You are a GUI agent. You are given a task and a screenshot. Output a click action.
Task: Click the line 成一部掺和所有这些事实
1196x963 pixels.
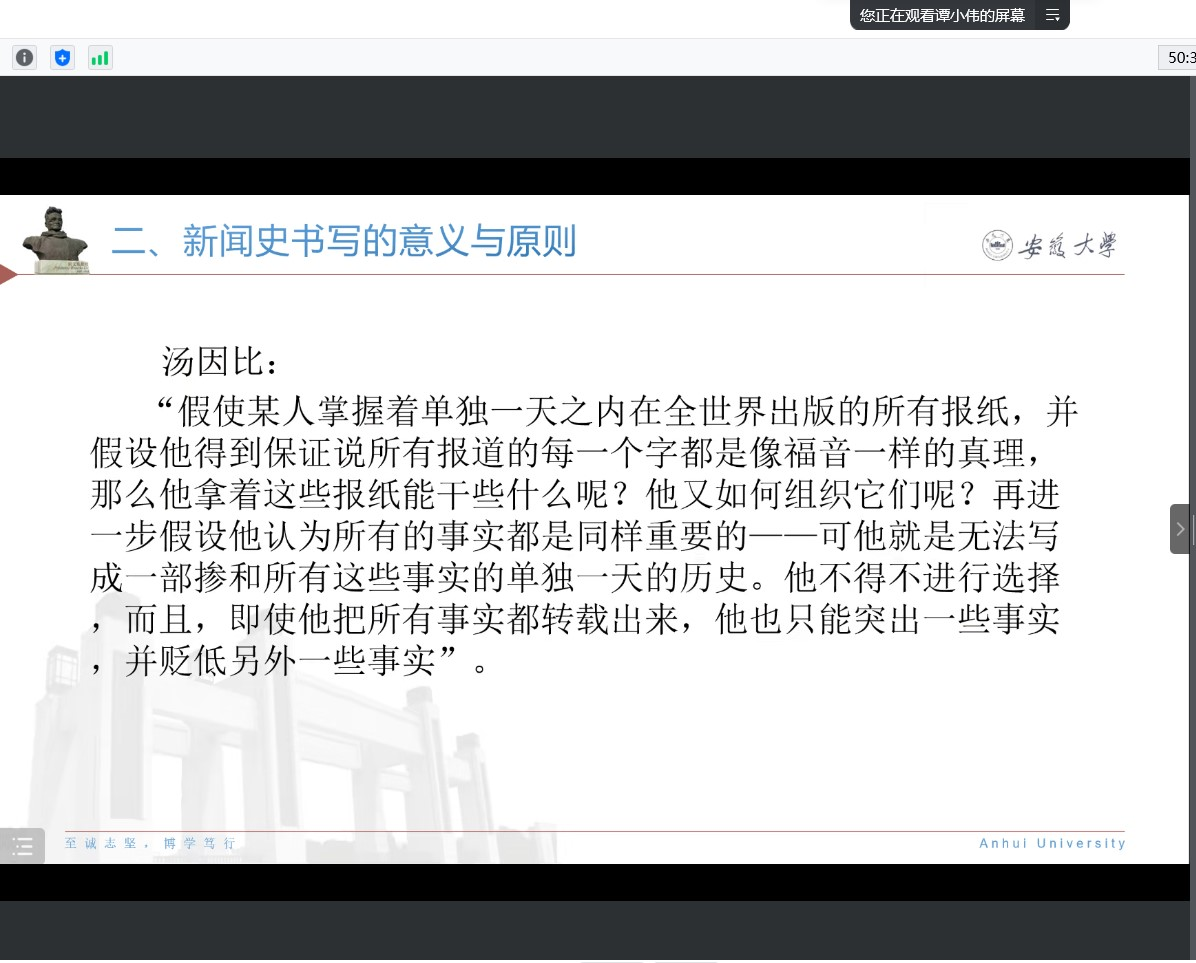click(575, 578)
